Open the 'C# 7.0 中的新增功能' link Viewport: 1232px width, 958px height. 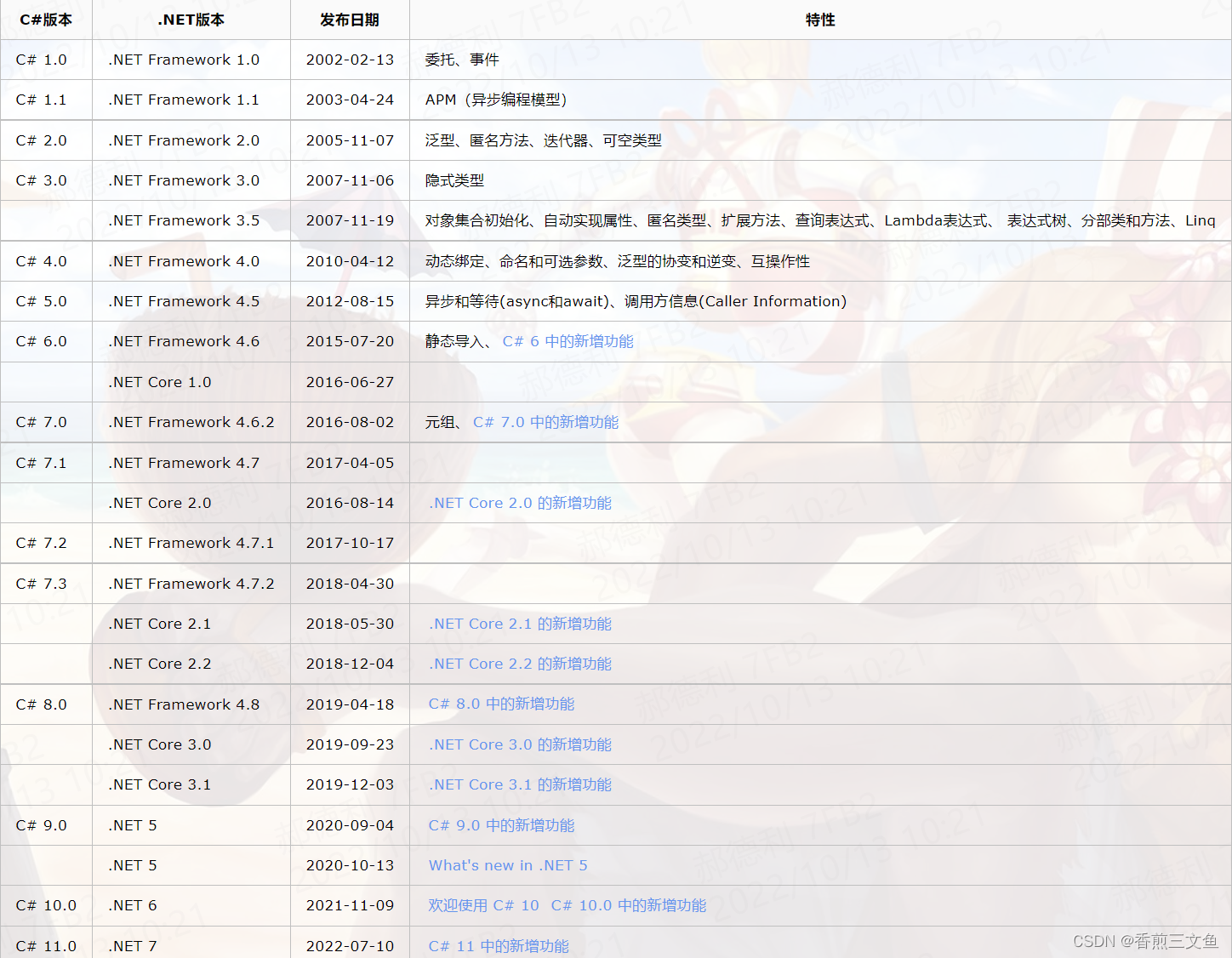[x=547, y=422]
